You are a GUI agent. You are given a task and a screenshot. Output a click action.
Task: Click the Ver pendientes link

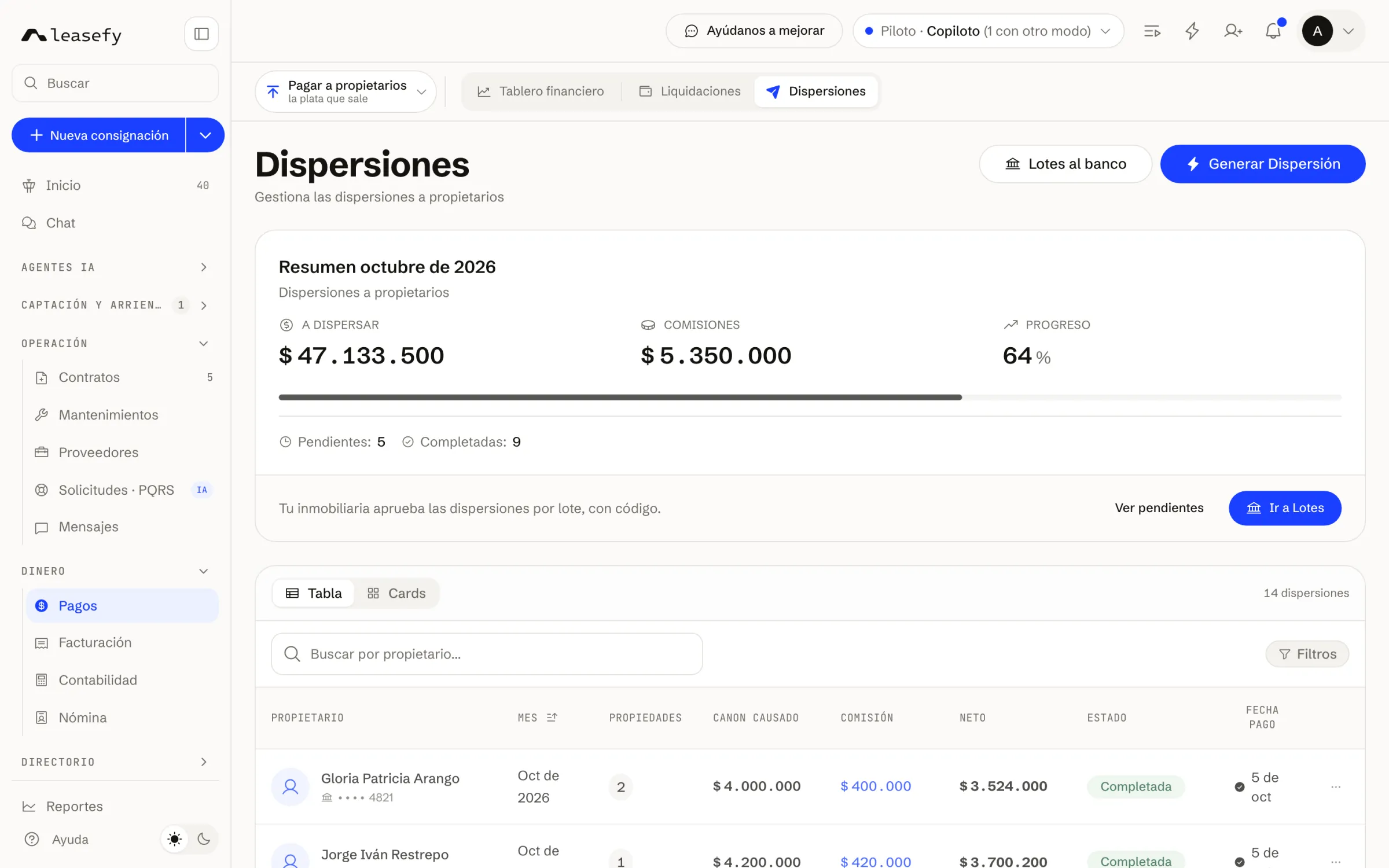pos(1159,508)
